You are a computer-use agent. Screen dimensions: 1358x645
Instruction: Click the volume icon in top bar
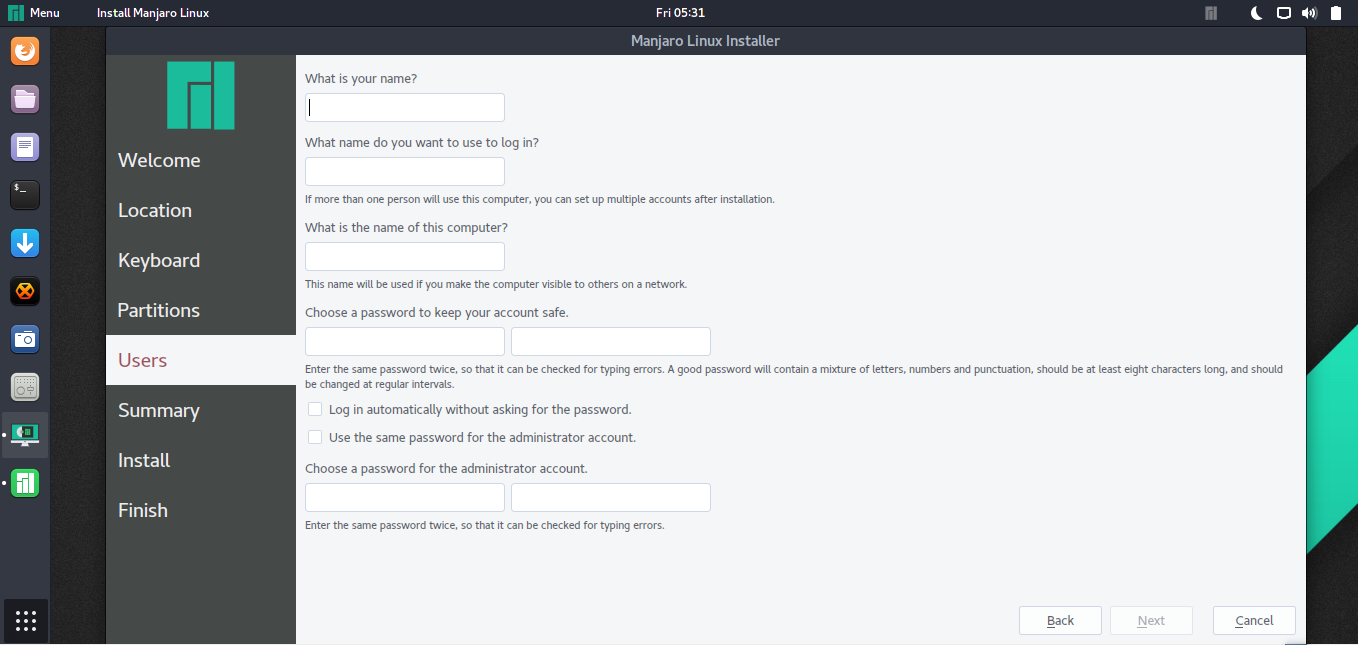point(1309,13)
